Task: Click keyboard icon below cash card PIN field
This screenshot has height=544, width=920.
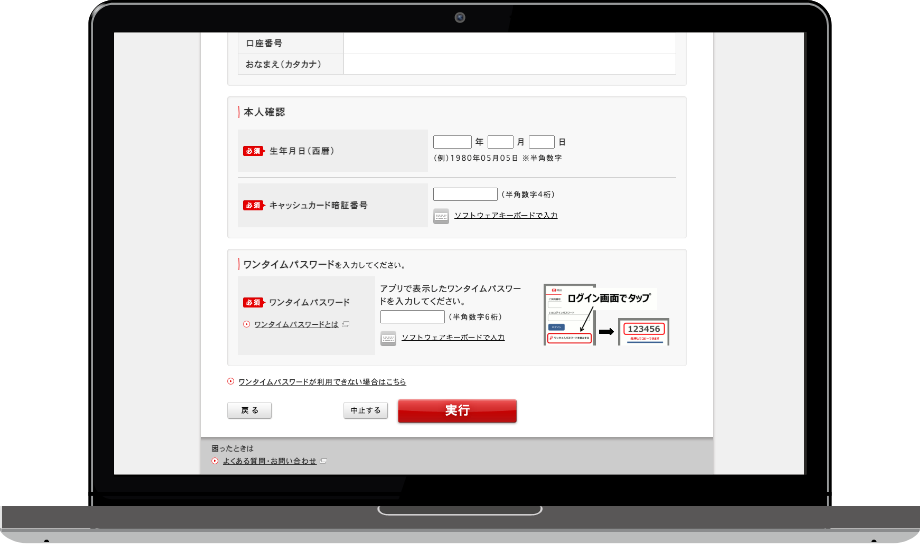Action: pos(441,216)
